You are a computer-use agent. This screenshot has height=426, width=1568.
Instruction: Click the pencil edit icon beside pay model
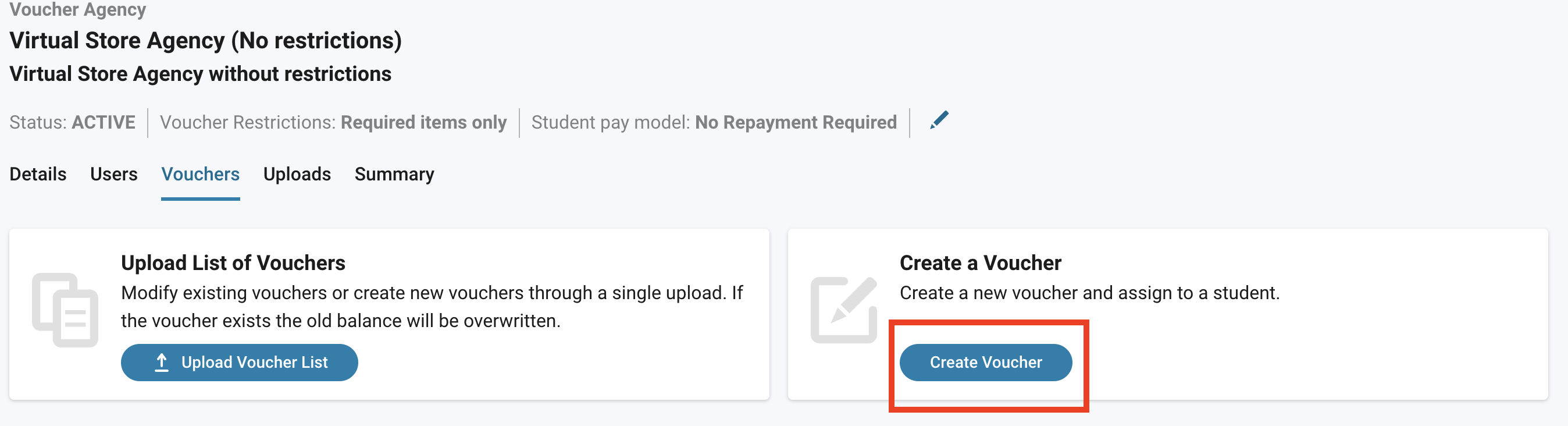(x=939, y=120)
